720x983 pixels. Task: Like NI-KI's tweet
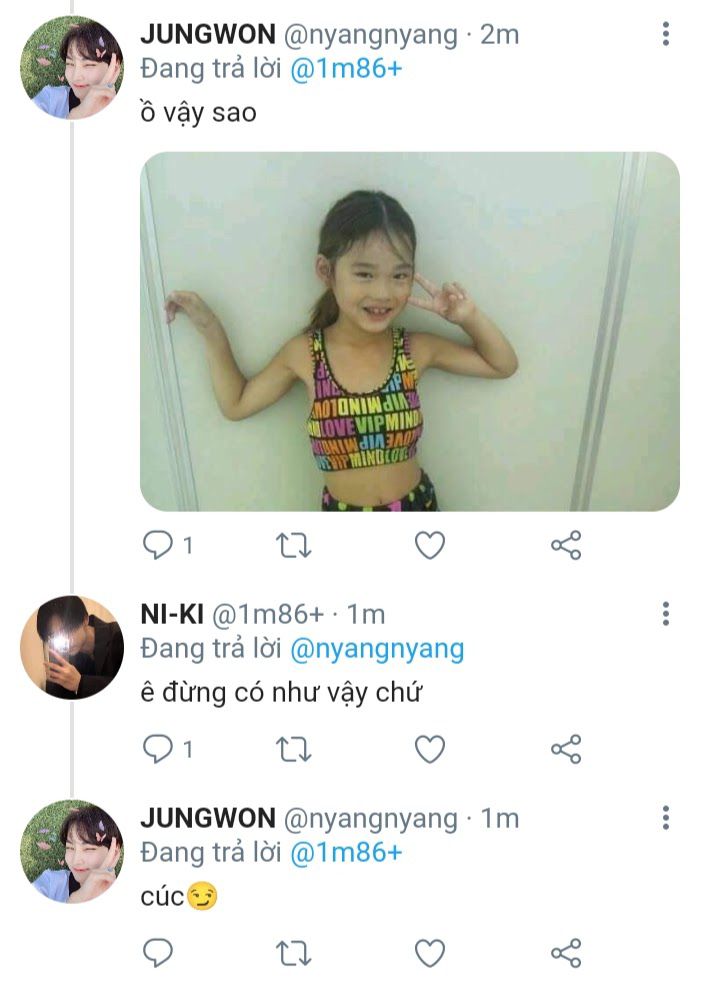(x=430, y=749)
